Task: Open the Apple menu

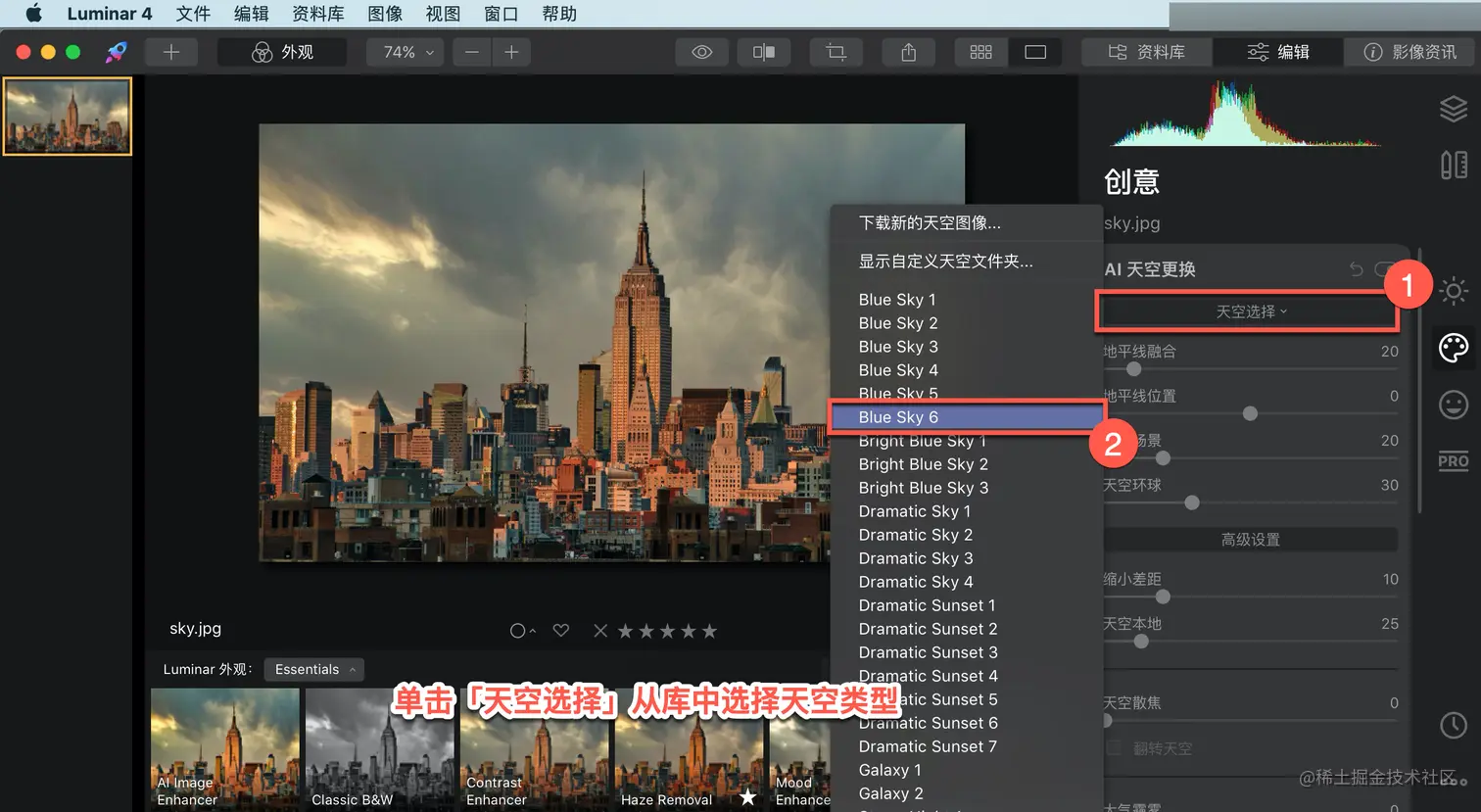Action: [x=33, y=14]
